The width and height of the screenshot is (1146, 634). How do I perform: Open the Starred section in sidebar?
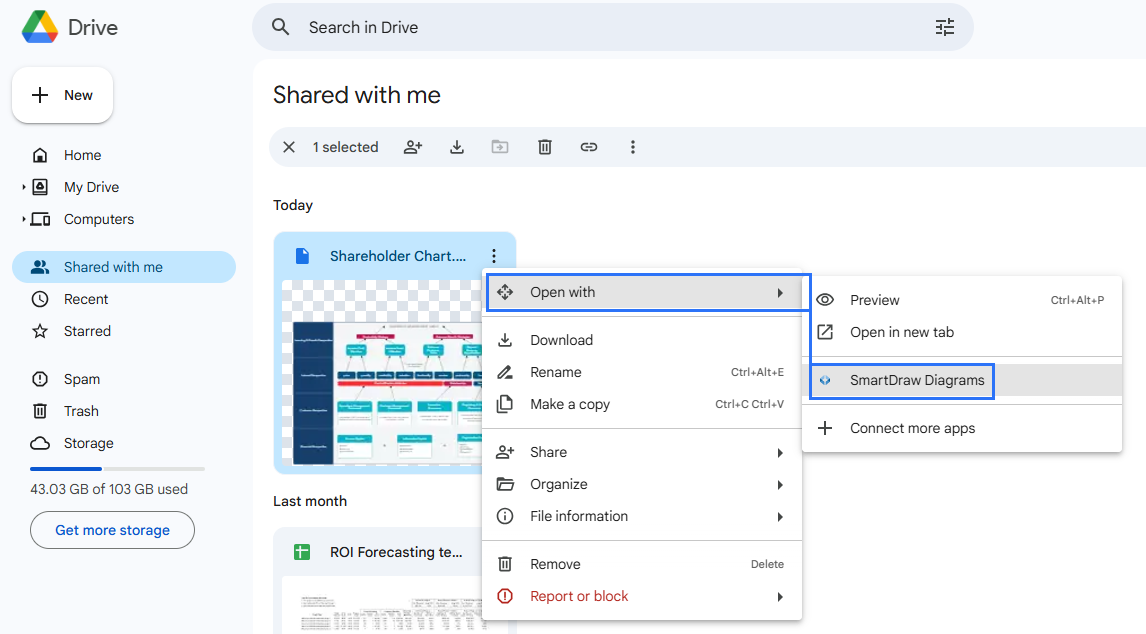pyautogui.click(x=87, y=331)
